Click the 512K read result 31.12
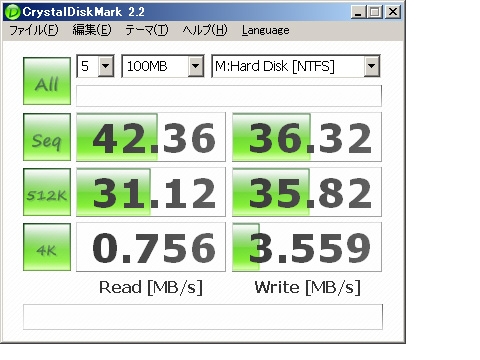This screenshot has width=480, height=360. coord(151,192)
